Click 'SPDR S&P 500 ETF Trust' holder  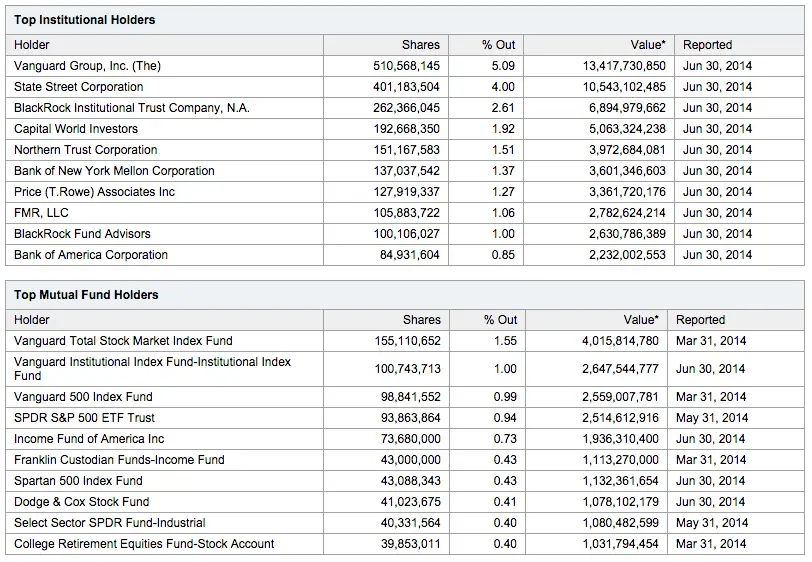(84, 418)
